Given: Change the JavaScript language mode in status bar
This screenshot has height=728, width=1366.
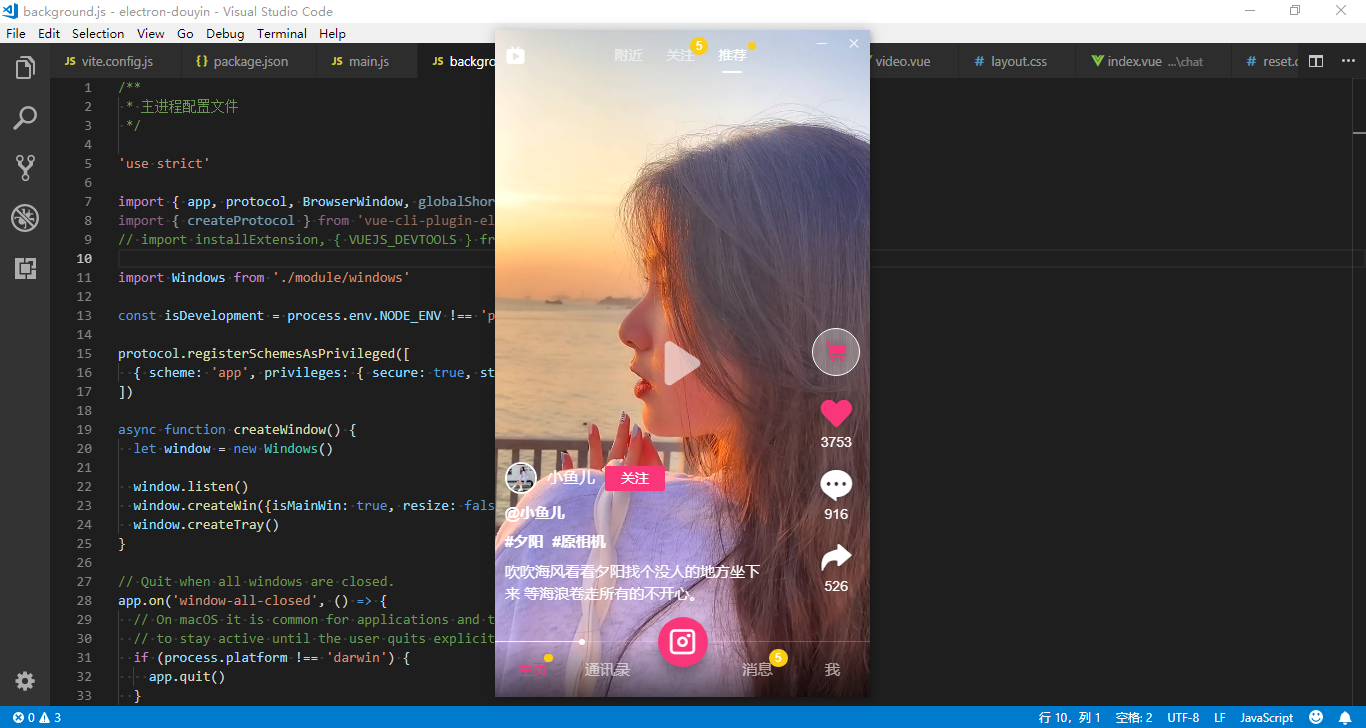Looking at the screenshot, I should 1266,717.
